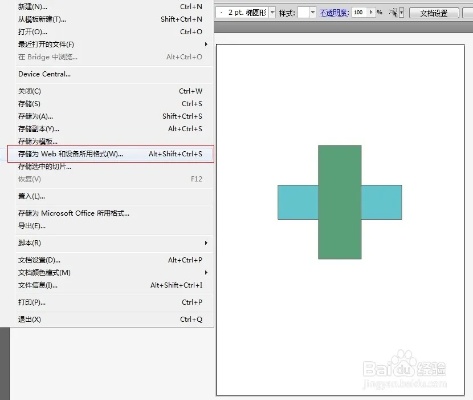Select 从模板新建(T) menu entry
Viewport: 473px width, 400px height.
click(x=110, y=19)
